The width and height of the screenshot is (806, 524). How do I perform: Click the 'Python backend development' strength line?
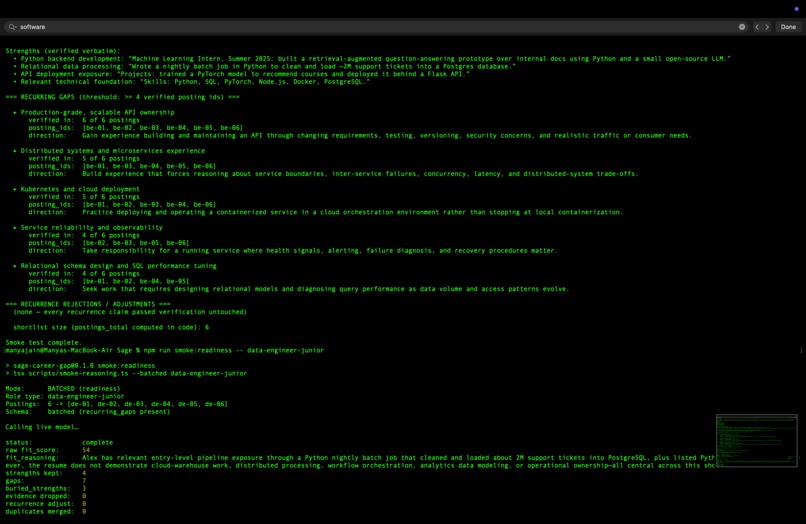point(372,59)
